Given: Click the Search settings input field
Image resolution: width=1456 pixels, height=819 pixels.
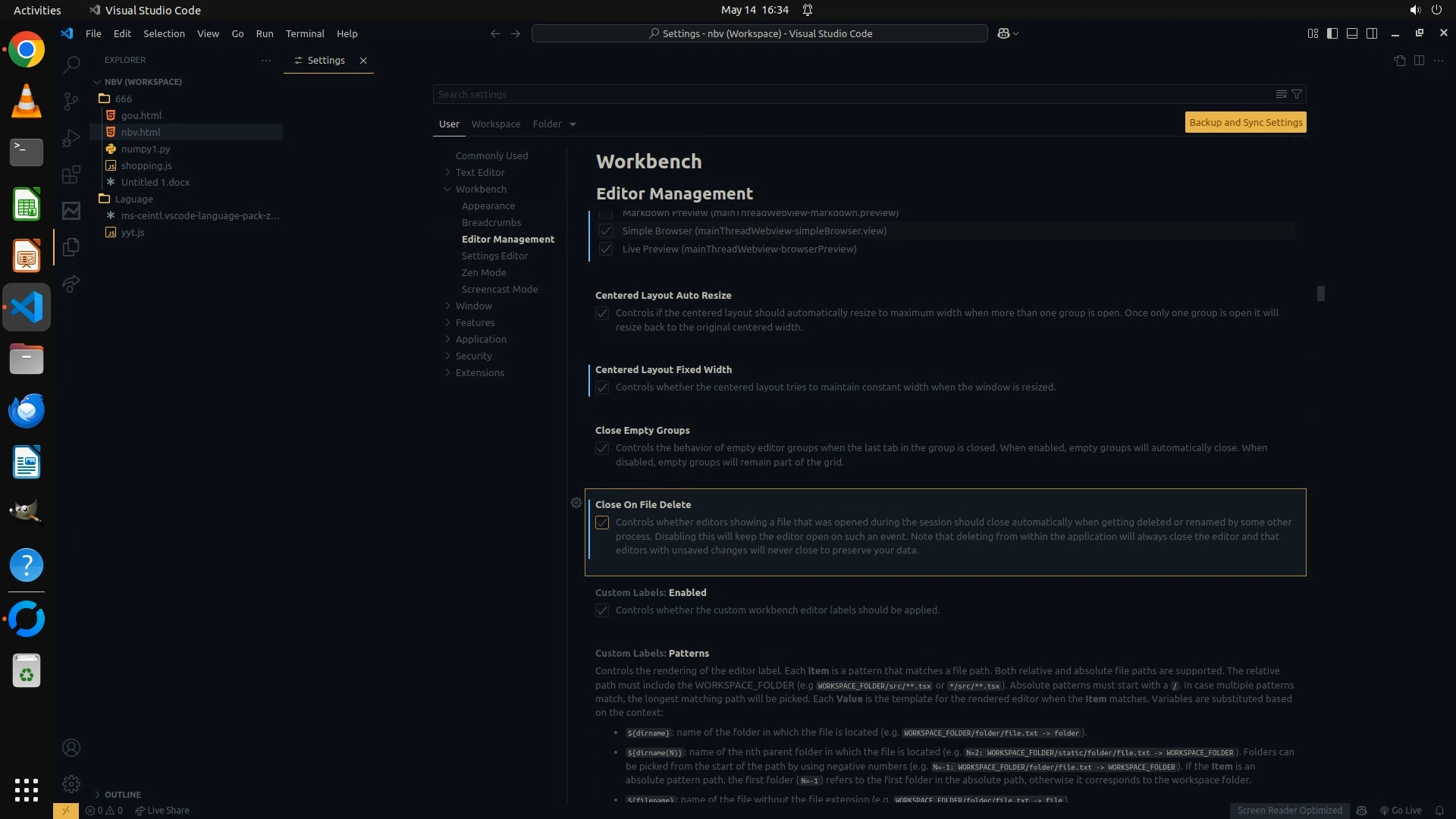Looking at the screenshot, I should click(x=849, y=94).
